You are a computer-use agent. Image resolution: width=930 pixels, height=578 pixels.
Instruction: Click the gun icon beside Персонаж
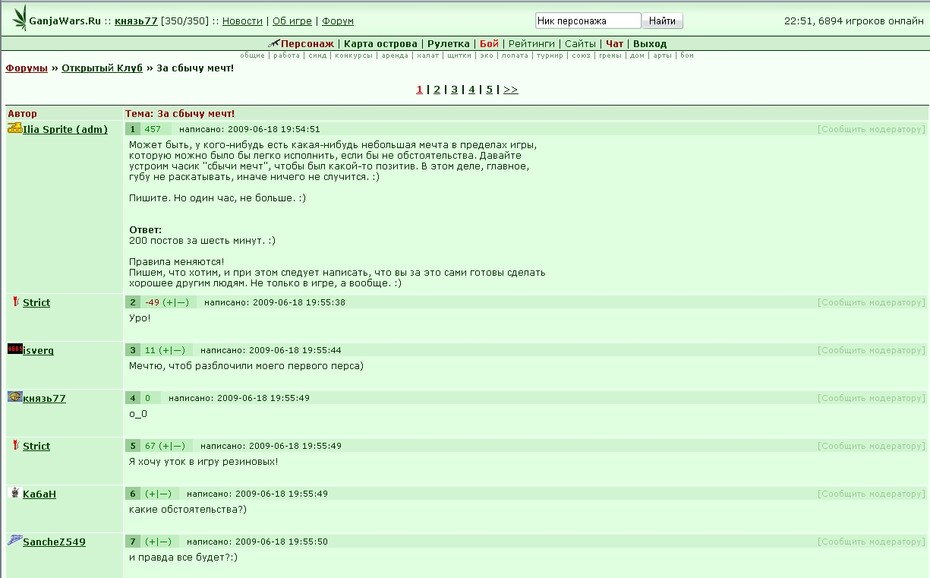[273, 43]
